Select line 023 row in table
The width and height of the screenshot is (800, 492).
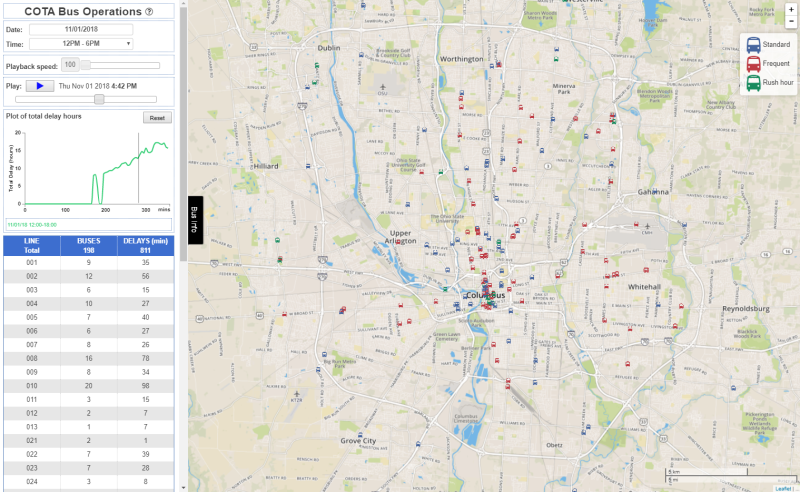(89, 468)
